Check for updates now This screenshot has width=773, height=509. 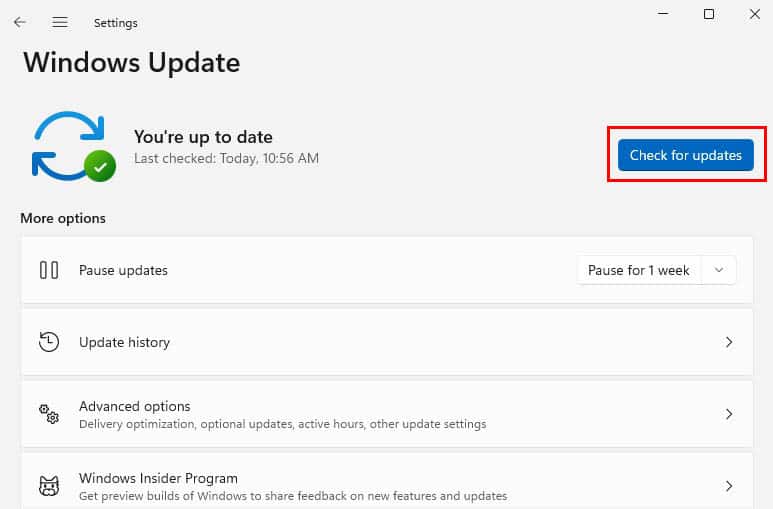pos(686,155)
